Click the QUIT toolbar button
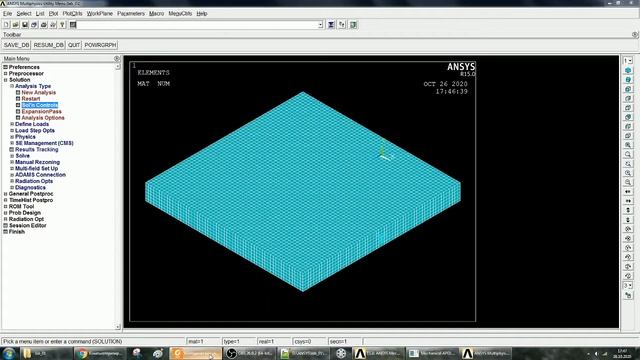640x360 pixels. tap(74, 45)
